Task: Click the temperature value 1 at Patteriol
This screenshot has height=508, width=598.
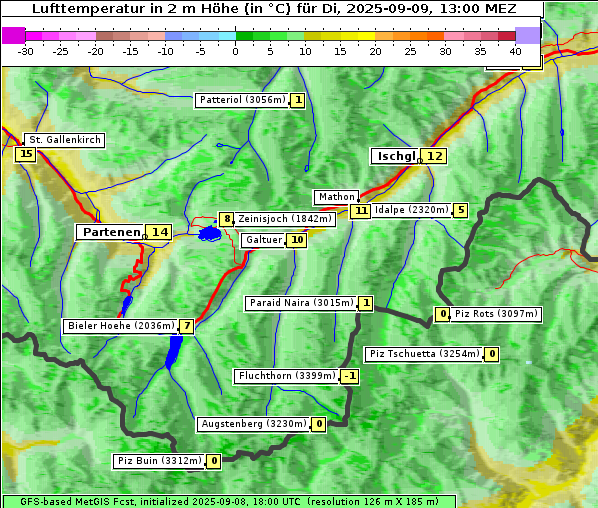Action: (298, 100)
